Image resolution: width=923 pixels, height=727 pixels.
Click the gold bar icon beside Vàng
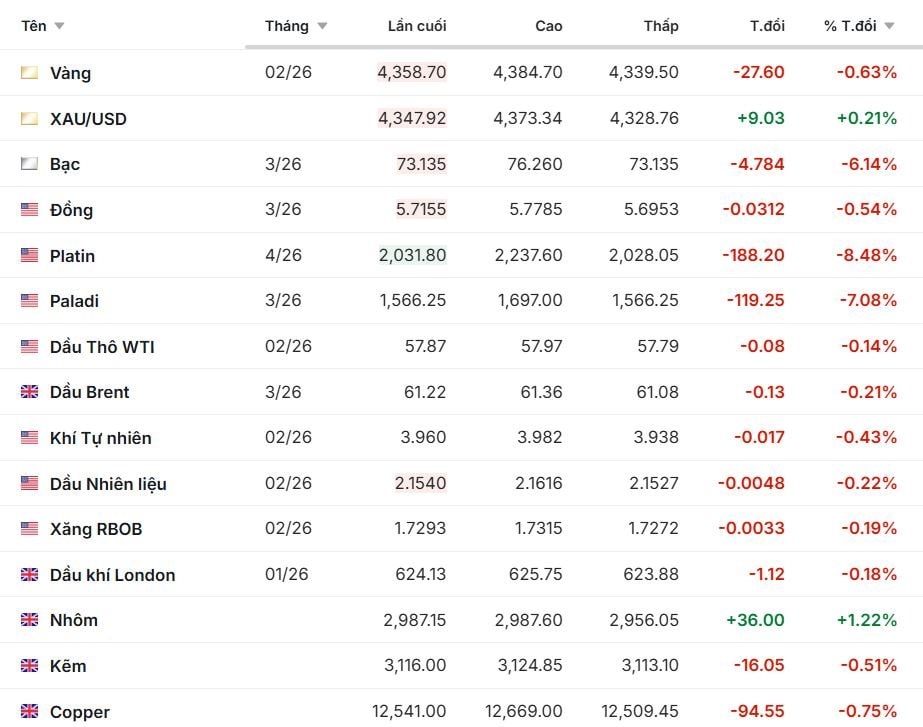tap(29, 73)
